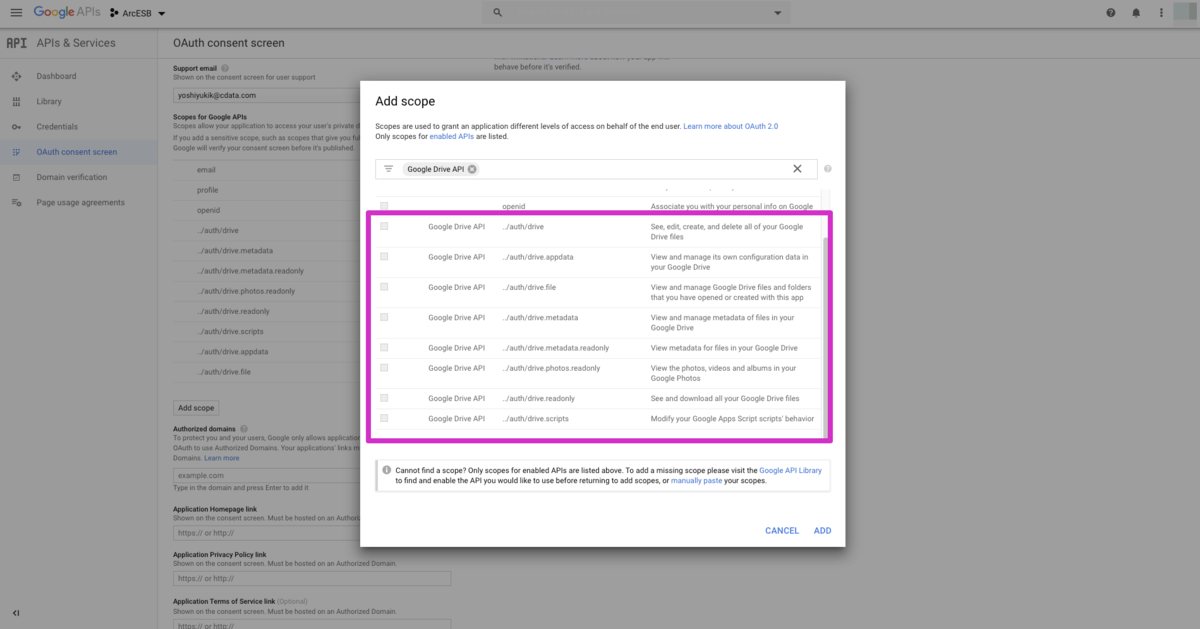Expand the search bar dropdown arrow

pos(778,13)
